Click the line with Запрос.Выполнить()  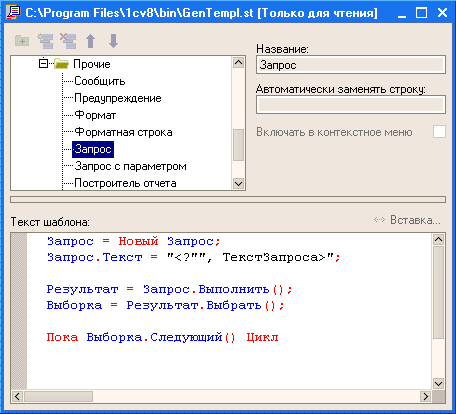[169, 289]
